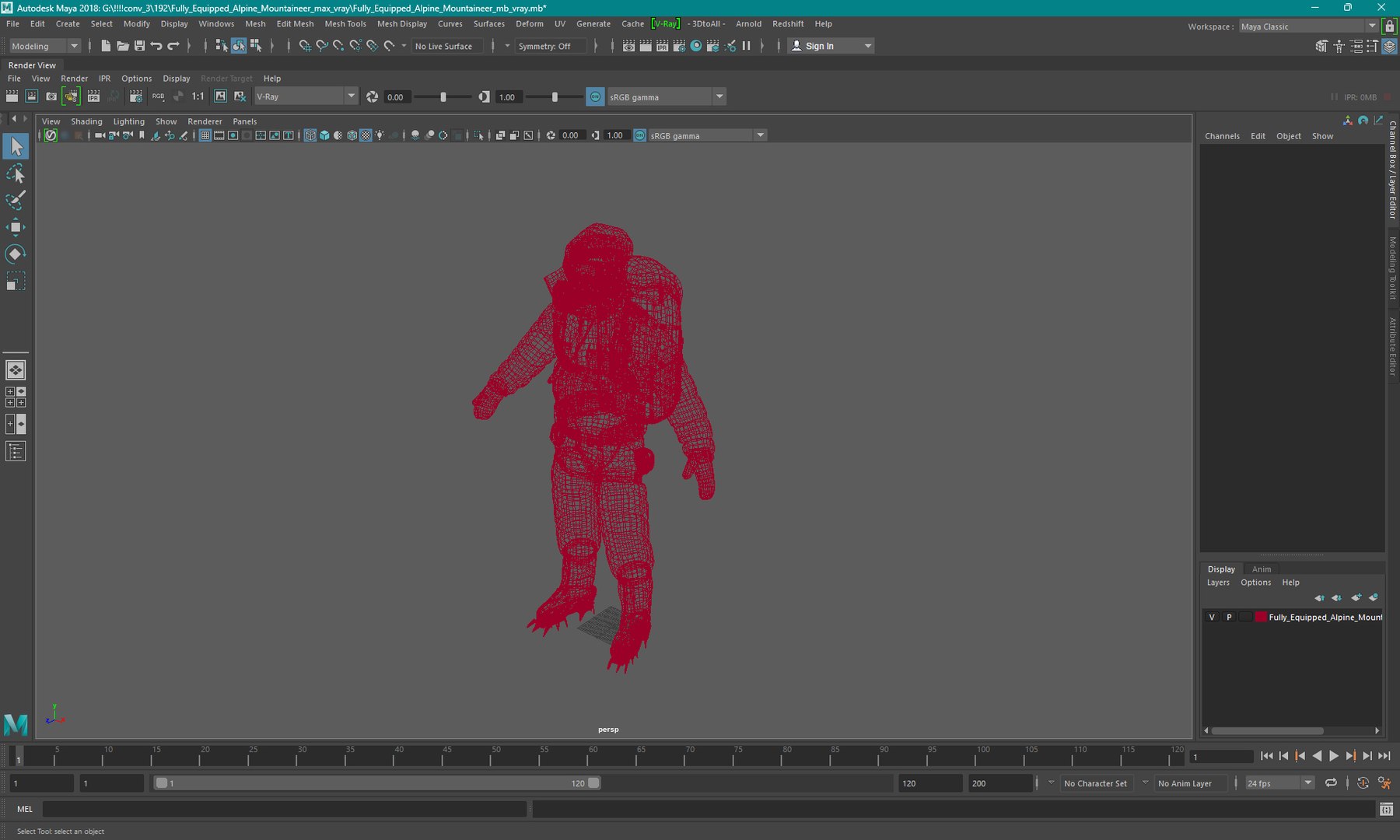
Task: Activate the Lasso select tool
Action: (16, 173)
